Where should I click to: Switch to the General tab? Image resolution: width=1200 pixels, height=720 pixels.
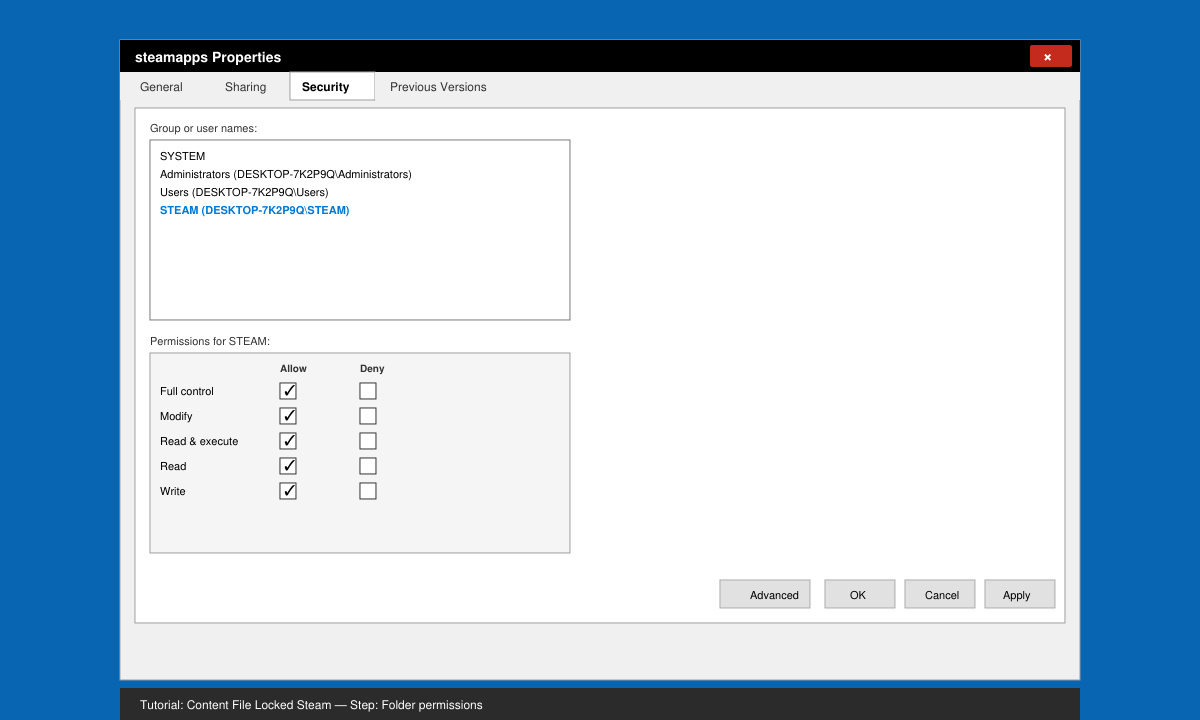[x=161, y=87]
